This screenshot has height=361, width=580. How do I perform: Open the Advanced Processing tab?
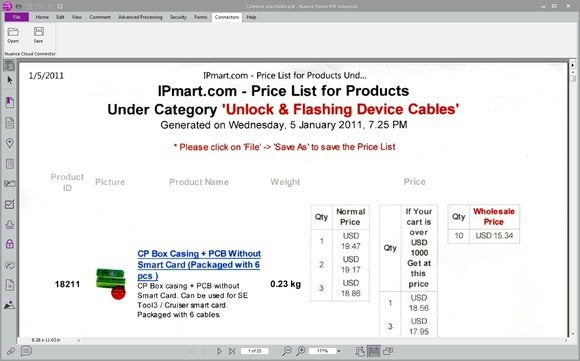click(140, 17)
